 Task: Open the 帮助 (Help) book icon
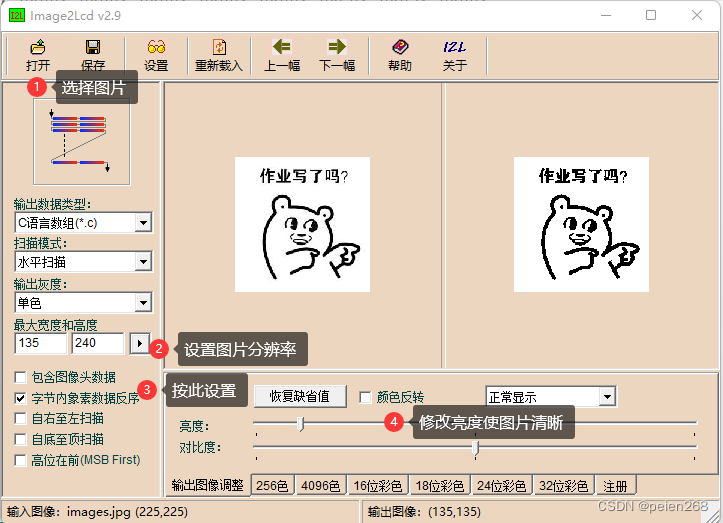[400, 47]
